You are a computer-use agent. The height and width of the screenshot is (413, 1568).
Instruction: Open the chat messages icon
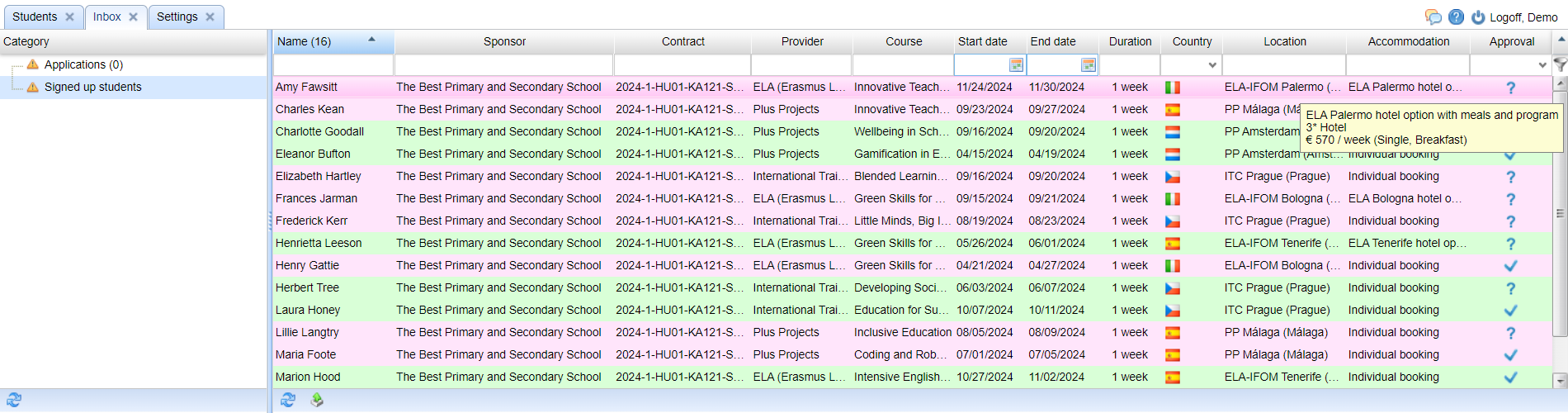coord(1433,17)
